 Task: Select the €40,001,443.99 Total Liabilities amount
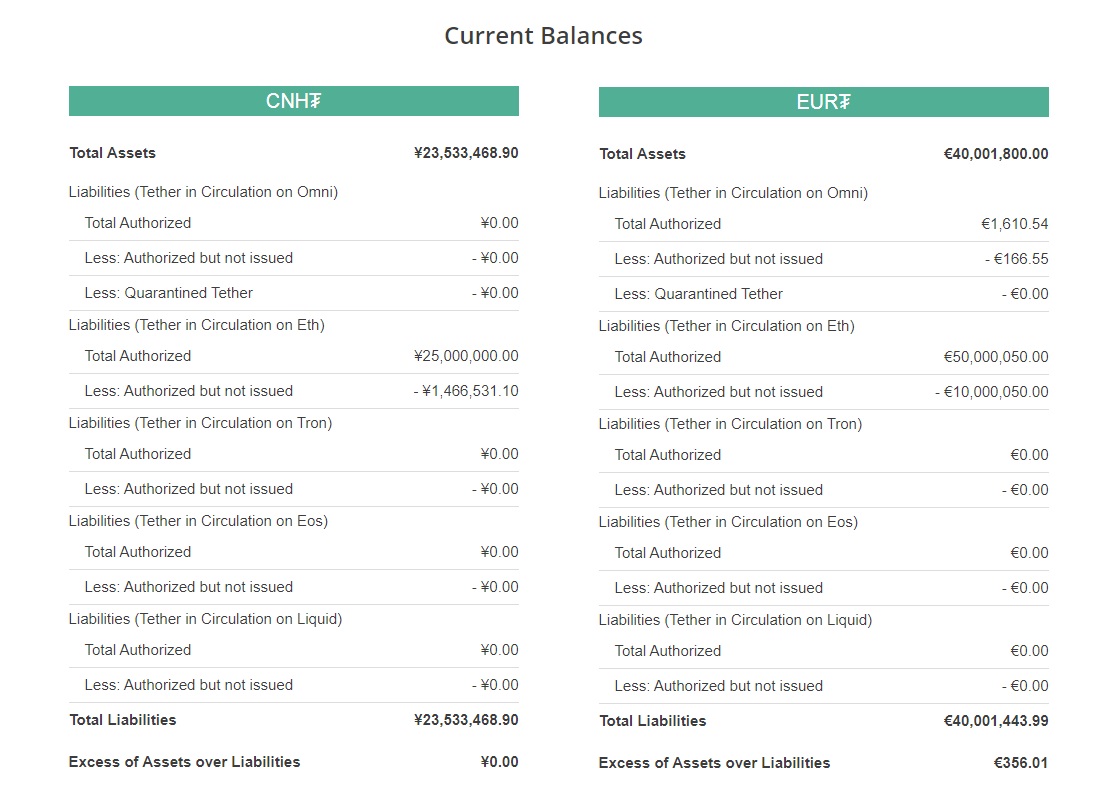(x=996, y=721)
